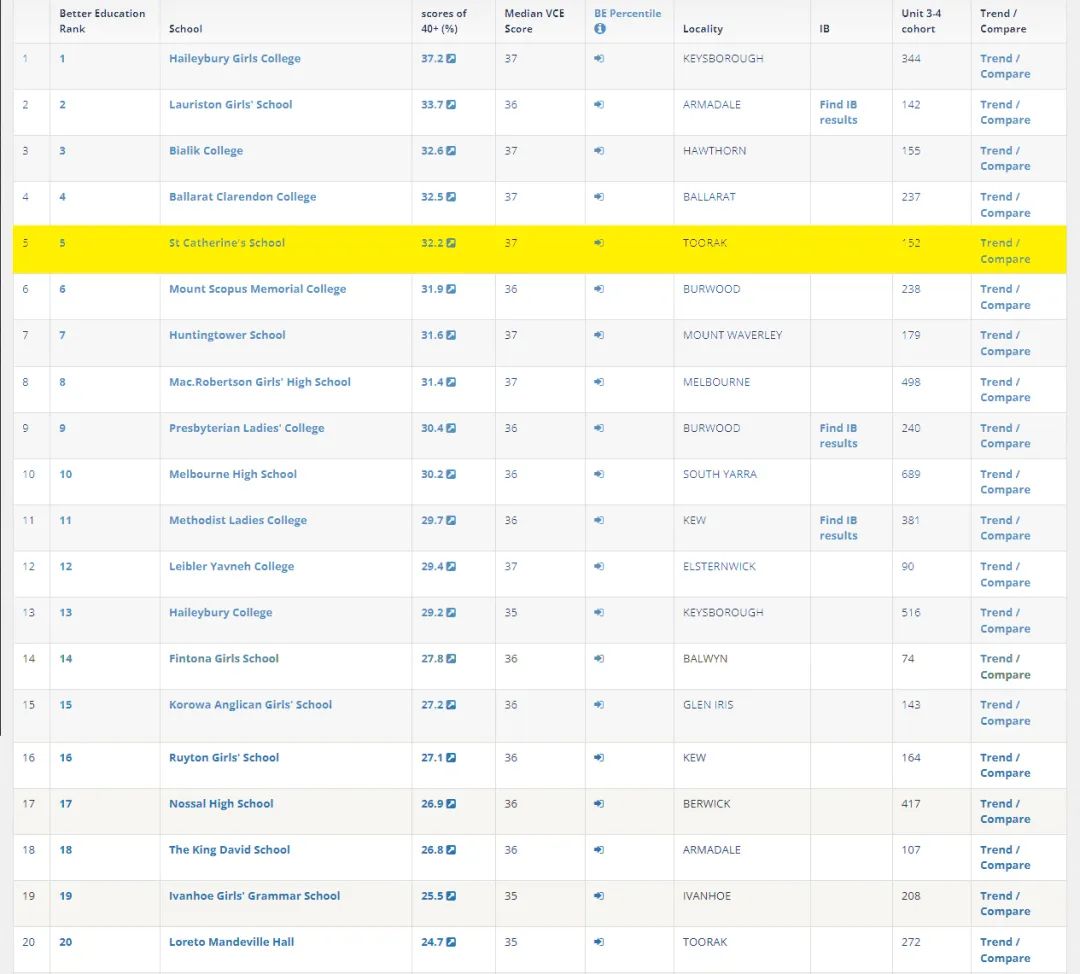Click rank number 13 link for Haileybury College
The image size is (1080, 974).
(x=65, y=613)
